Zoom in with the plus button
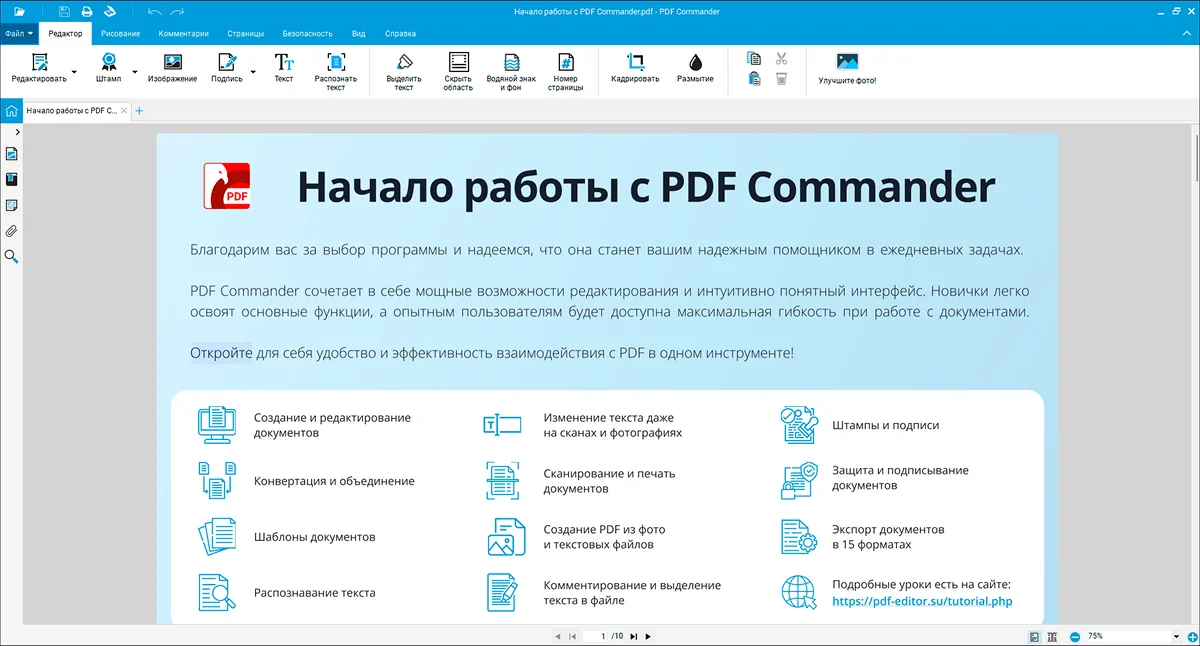Viewport: 1200px width, 646px height. (1193, 636)
